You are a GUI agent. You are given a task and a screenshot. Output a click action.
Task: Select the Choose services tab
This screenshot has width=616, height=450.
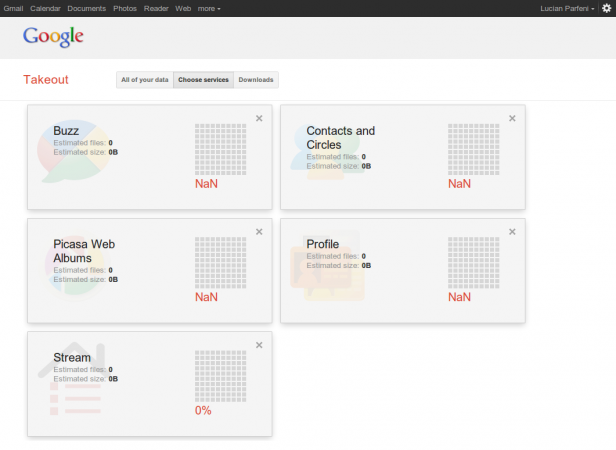[203, 80]
